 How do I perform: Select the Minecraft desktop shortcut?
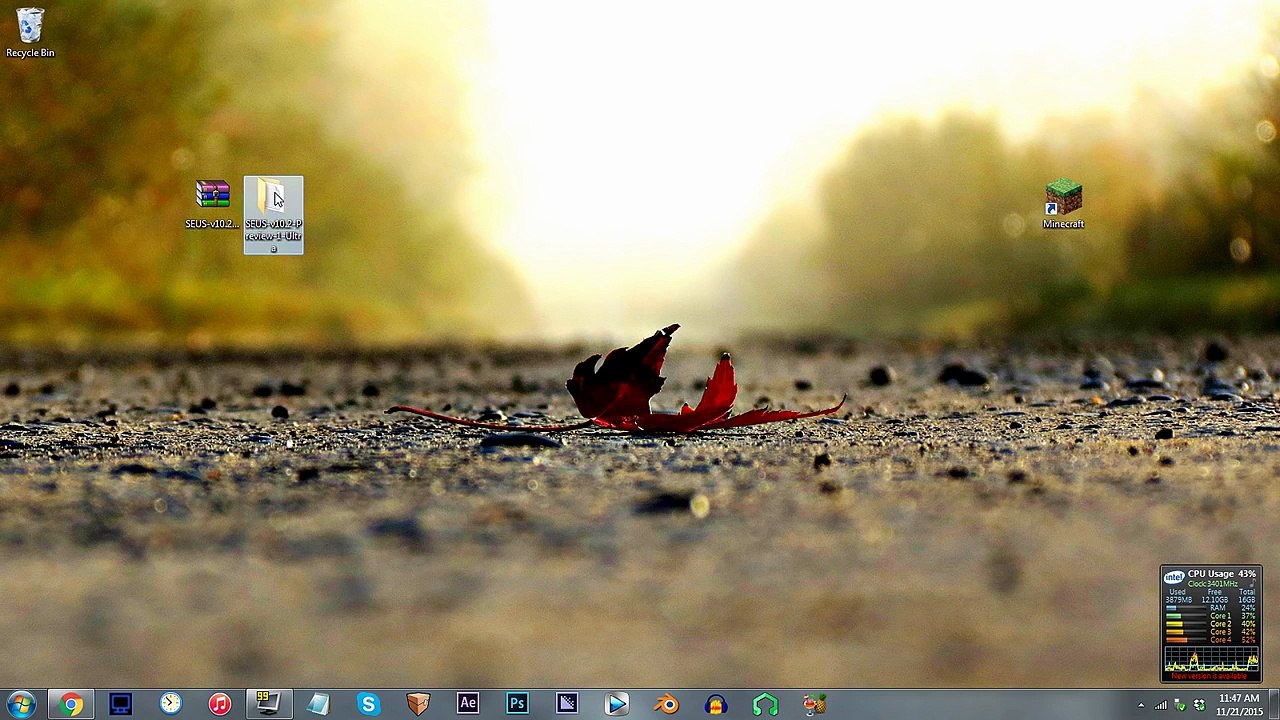(x=1063, y=204)
